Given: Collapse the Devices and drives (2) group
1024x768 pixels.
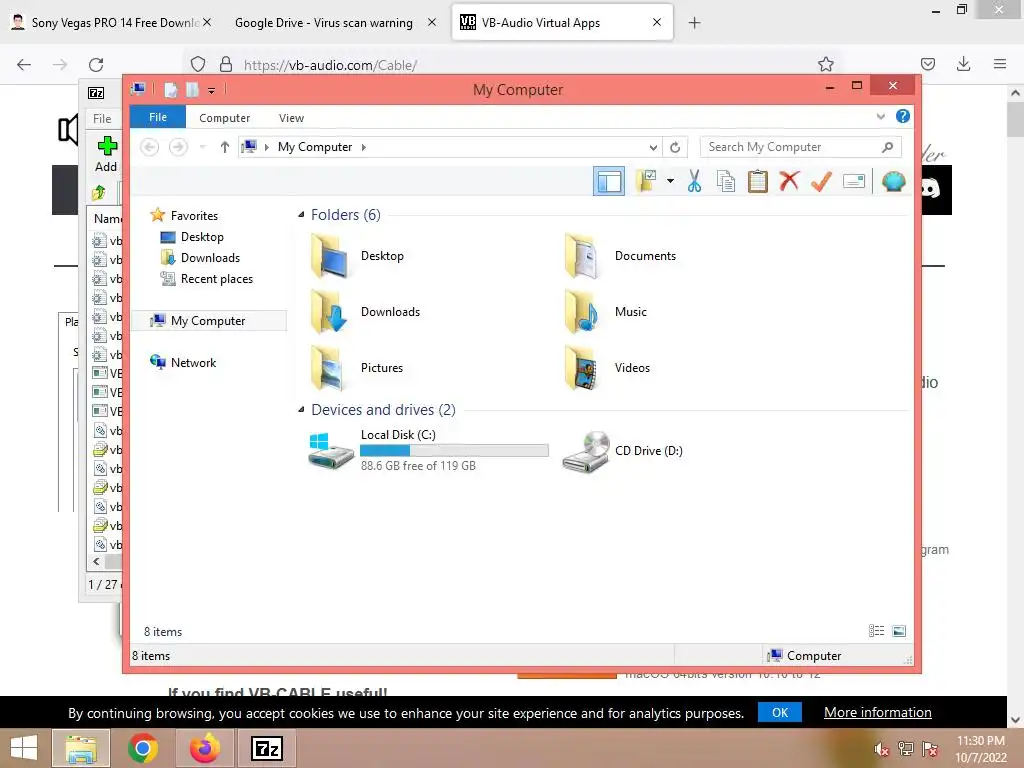Looking at the screenshot, I should tap(301, 409).
